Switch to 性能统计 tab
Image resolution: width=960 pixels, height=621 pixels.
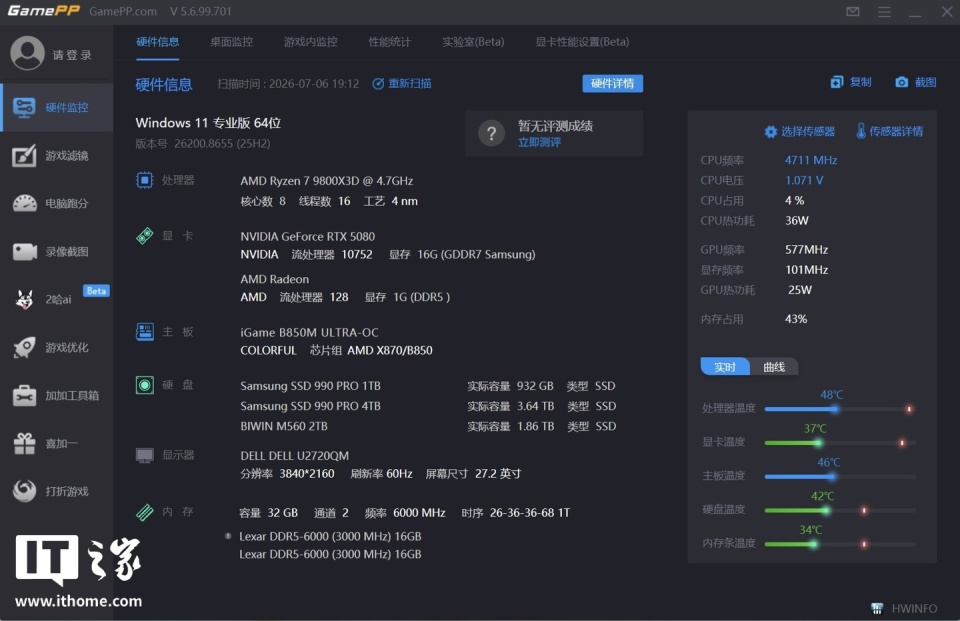(389, 42)
